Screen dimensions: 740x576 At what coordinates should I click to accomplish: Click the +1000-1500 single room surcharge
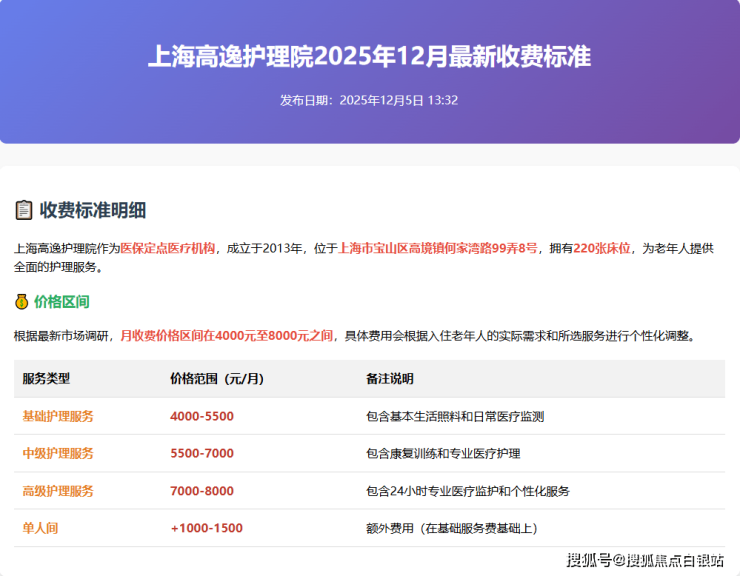tap(206, 528)
